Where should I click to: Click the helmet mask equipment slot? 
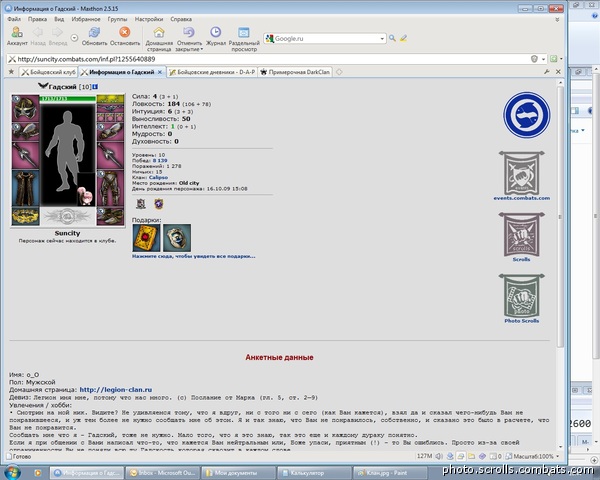[x=25, y=109]
